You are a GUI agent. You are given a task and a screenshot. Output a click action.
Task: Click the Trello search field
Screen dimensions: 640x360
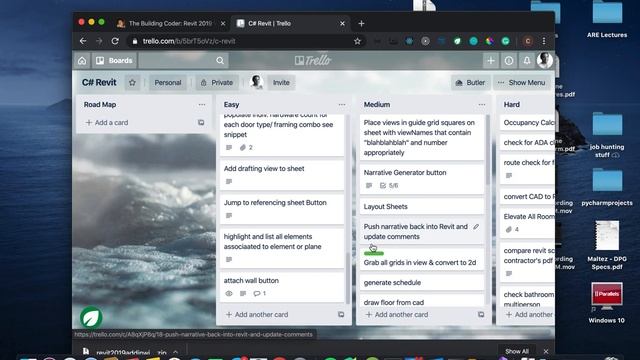[184, 60]
